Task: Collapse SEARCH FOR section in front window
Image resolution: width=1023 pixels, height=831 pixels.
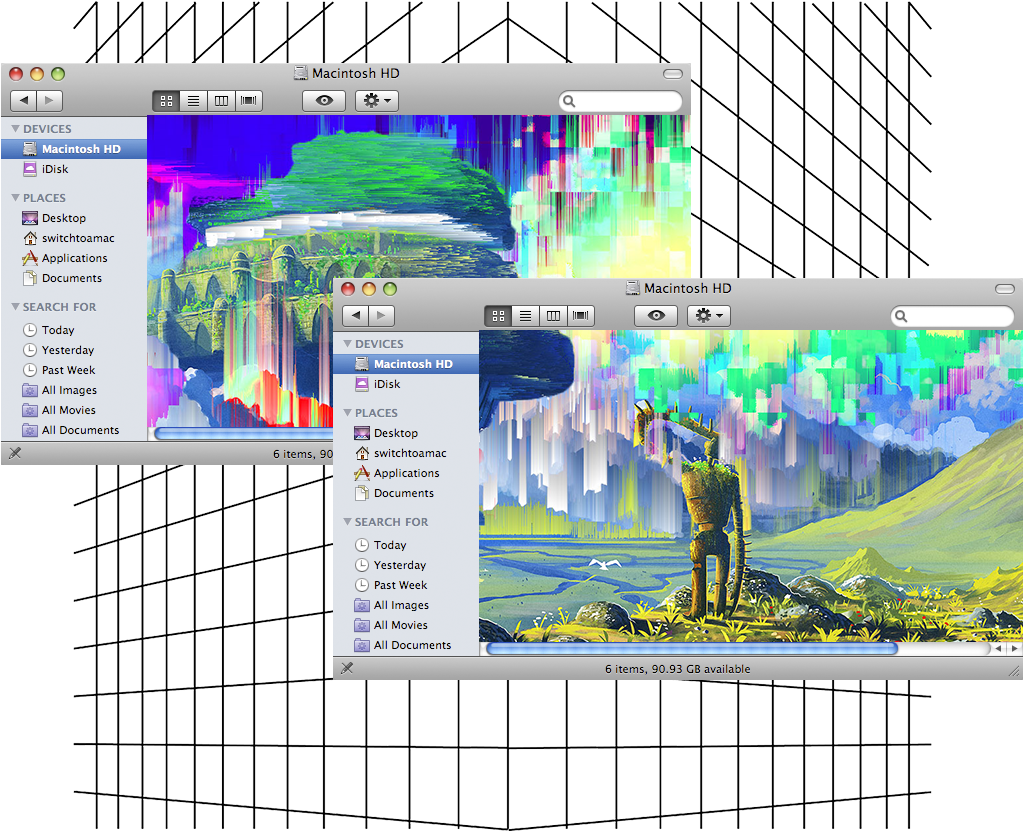Action: point(347,521)
